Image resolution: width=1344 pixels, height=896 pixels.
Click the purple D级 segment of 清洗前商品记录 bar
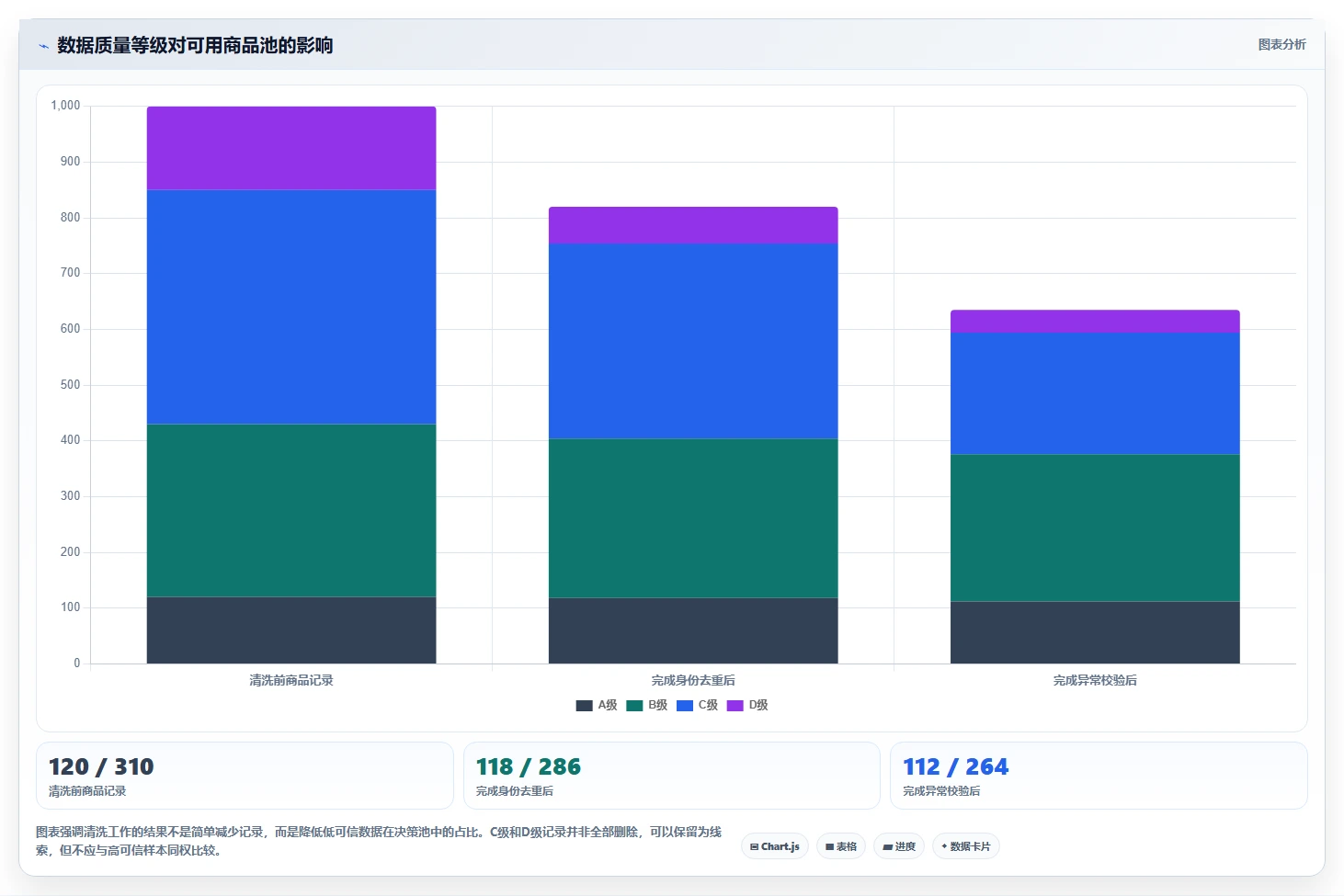coord(291,148)
